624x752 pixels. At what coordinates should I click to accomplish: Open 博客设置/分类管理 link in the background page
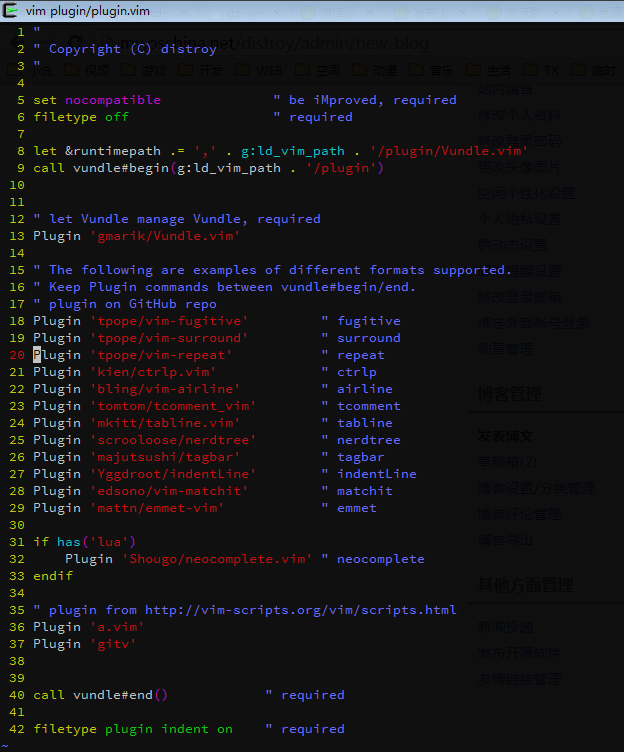point(537,488)
